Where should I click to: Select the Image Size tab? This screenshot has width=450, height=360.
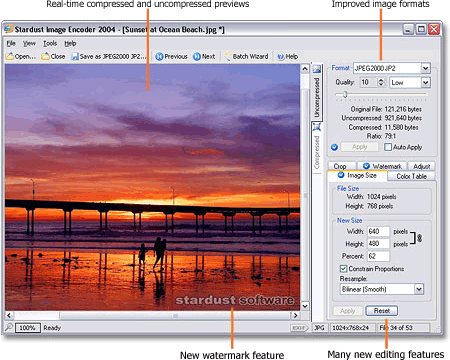tap(357, 175)
